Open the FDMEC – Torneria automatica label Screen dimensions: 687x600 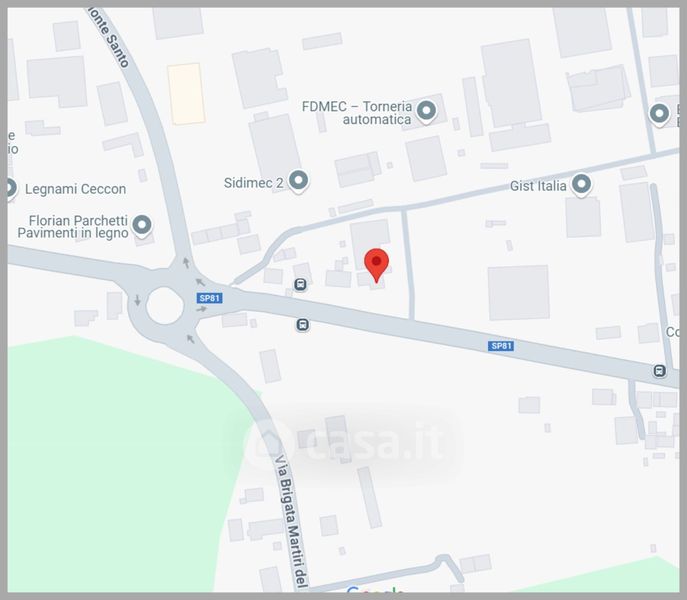357,113
